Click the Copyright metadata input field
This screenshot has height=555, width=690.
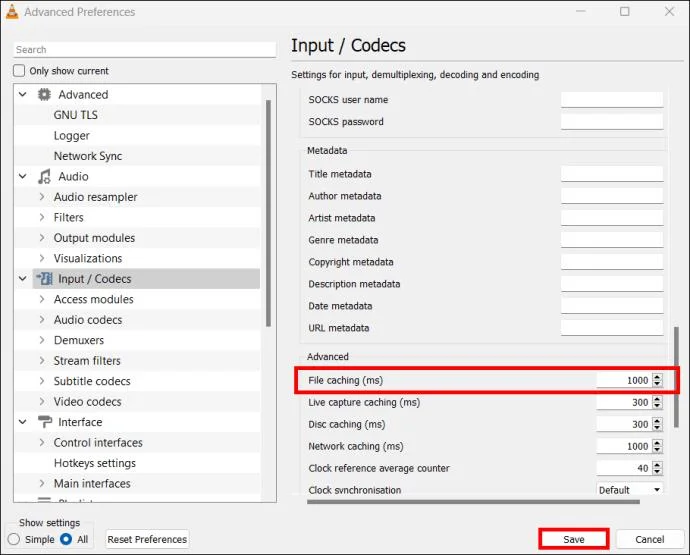(612, 262)
